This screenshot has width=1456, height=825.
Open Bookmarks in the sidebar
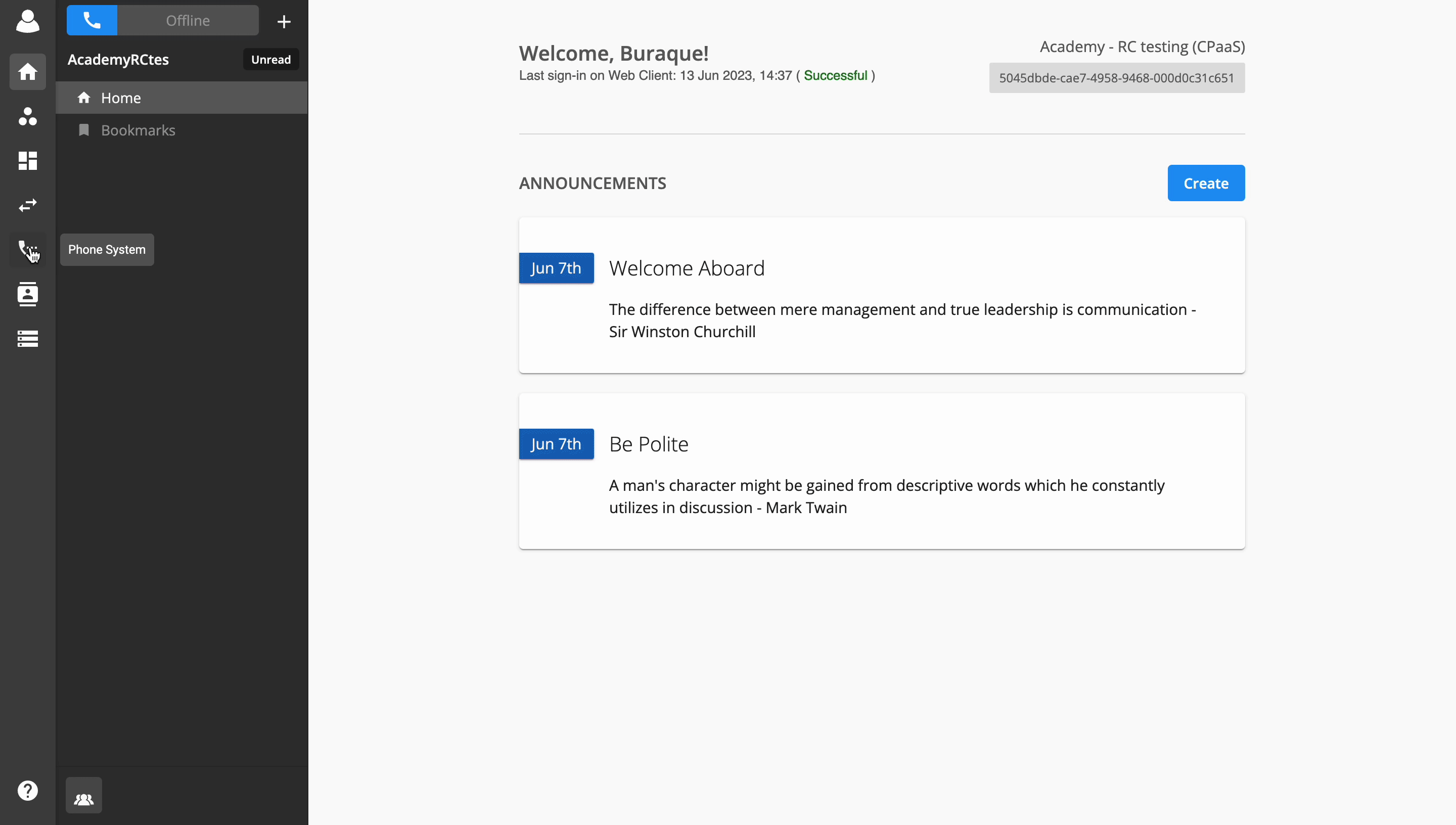click(182, 130)
